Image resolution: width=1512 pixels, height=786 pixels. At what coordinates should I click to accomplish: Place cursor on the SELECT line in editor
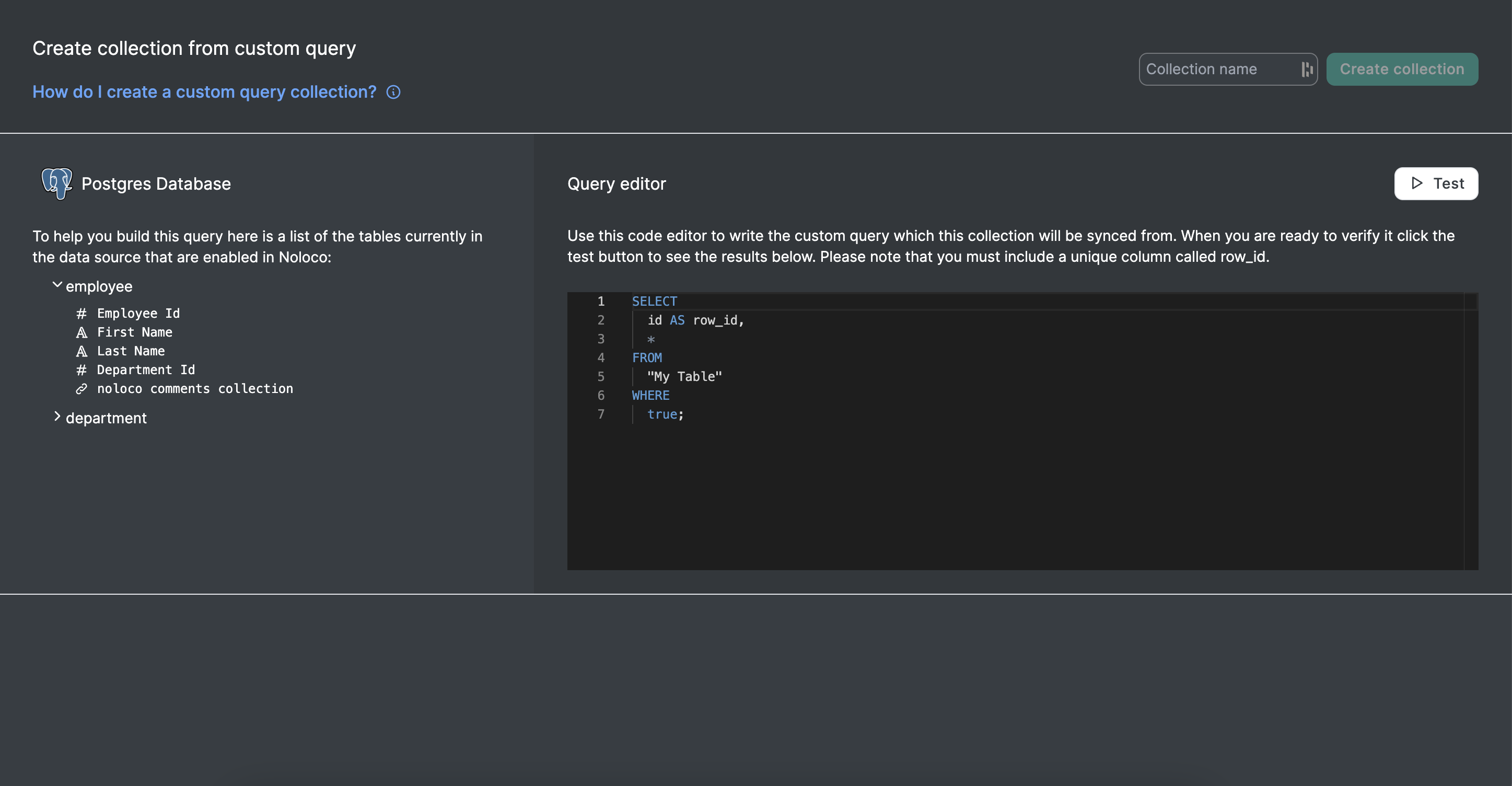pos(654,302)
